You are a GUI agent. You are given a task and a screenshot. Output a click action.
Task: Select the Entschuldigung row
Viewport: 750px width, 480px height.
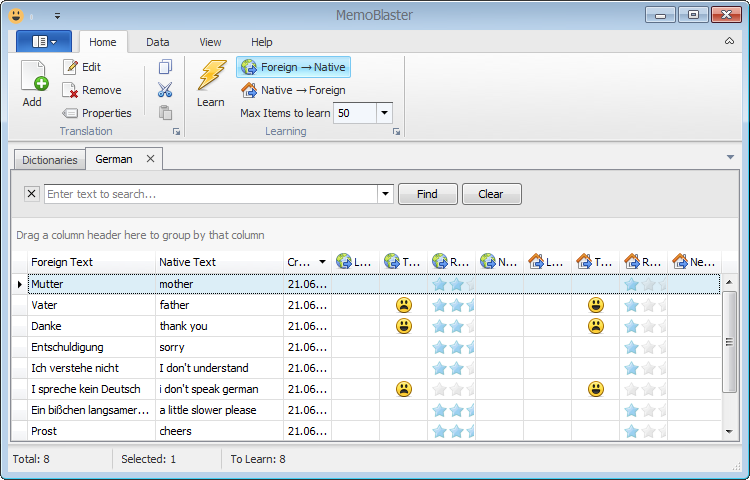coord(366,347)
